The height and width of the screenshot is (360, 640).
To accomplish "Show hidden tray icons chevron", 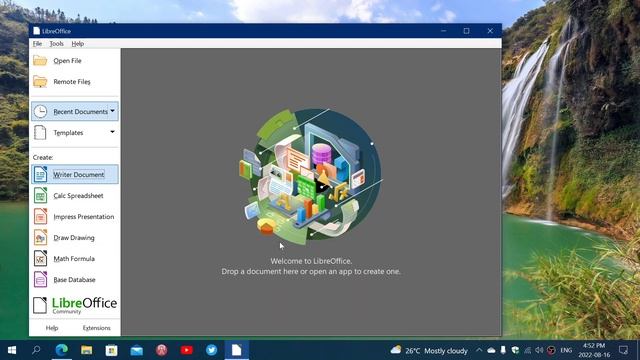I will pos(479,350).
